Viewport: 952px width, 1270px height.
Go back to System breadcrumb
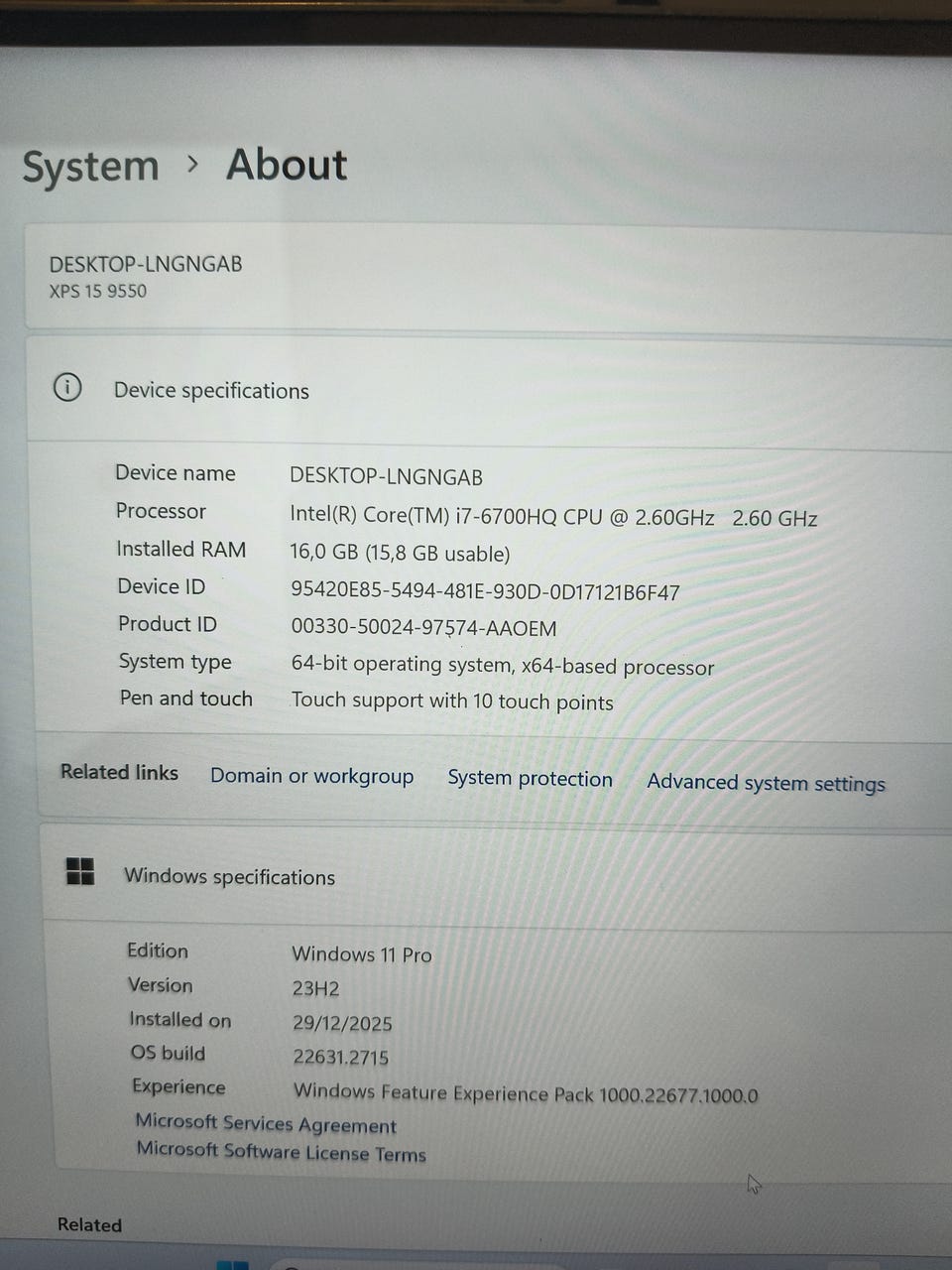(x=90, y=166)
